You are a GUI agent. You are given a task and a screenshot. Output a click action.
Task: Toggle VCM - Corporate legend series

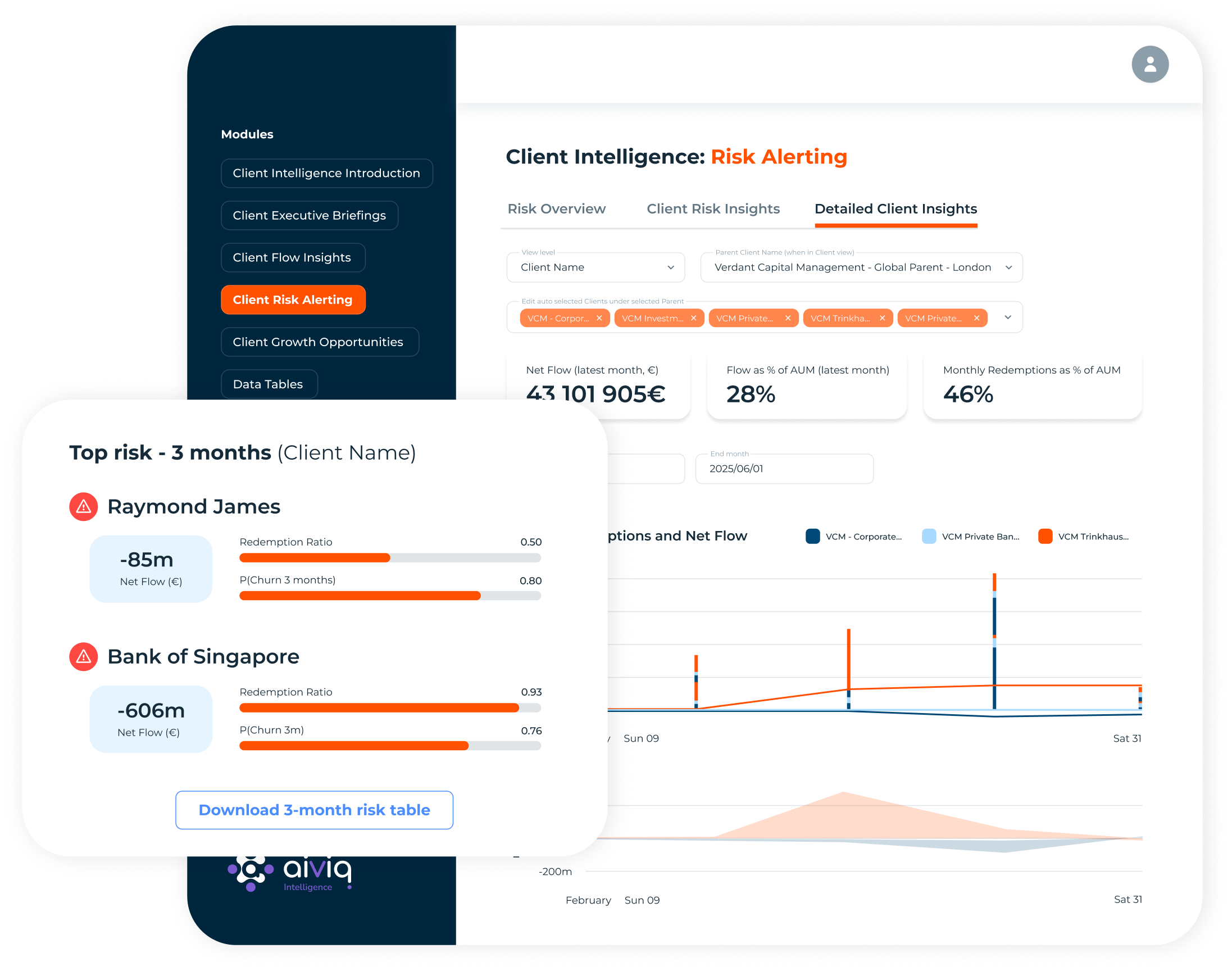click(853, 537)
